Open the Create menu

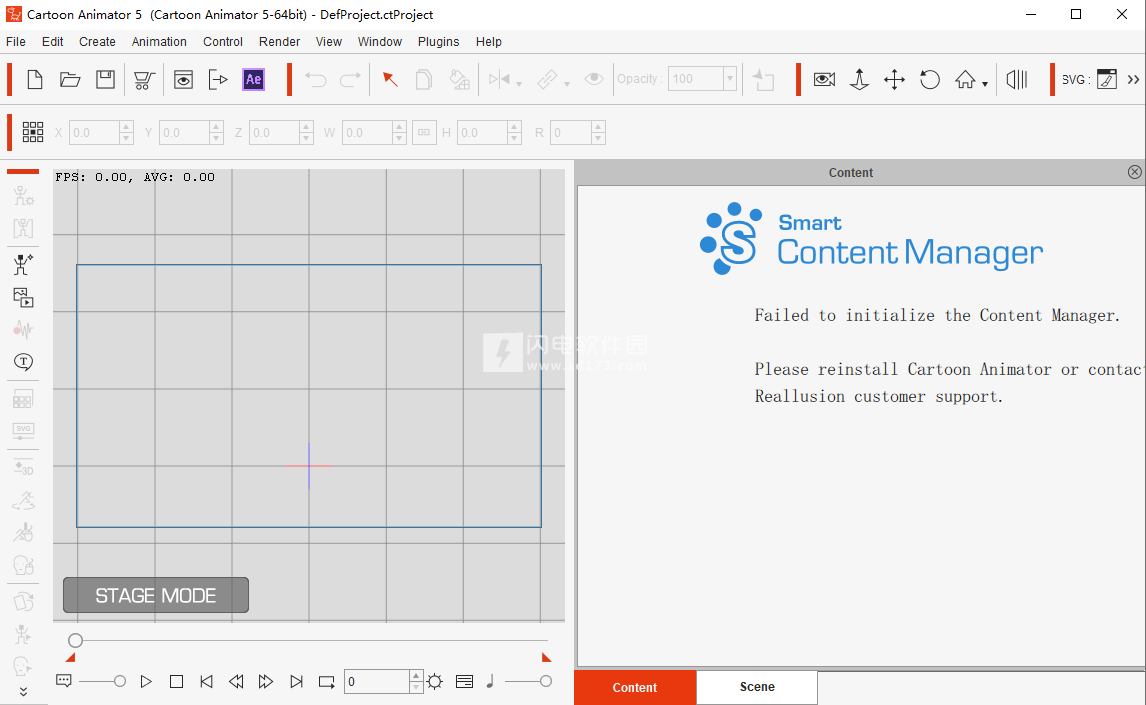pyautogui.click(x=97, y=42)
